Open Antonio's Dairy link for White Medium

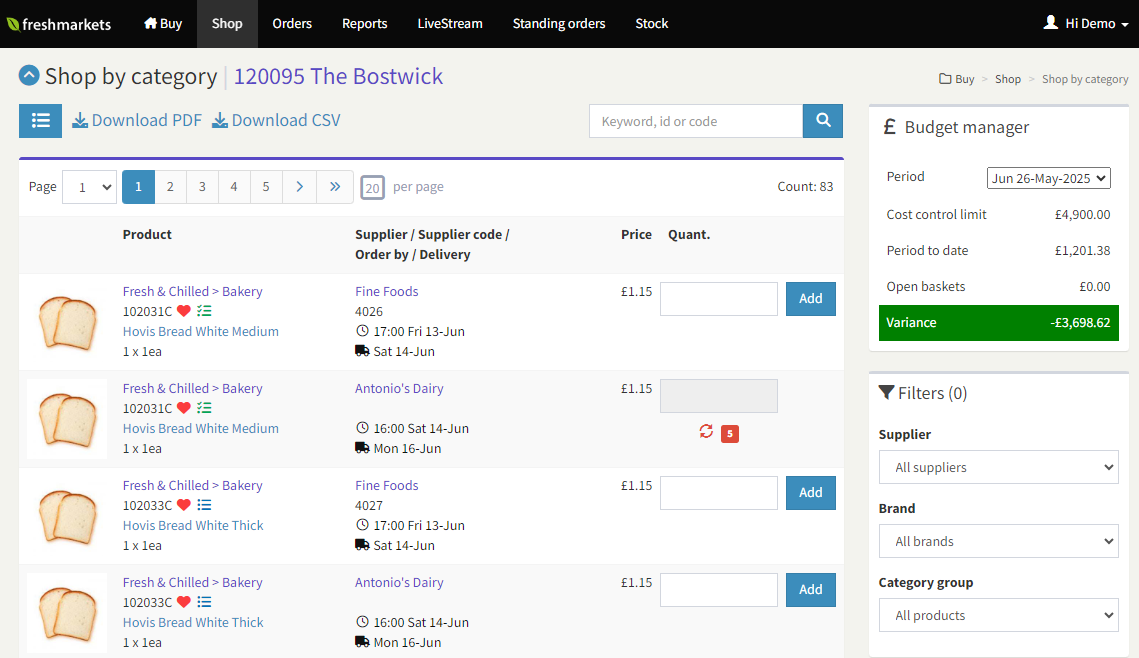399,389
